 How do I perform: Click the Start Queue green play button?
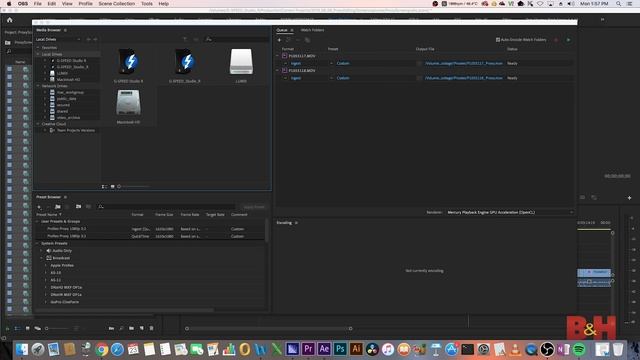[x=568, y=40]
